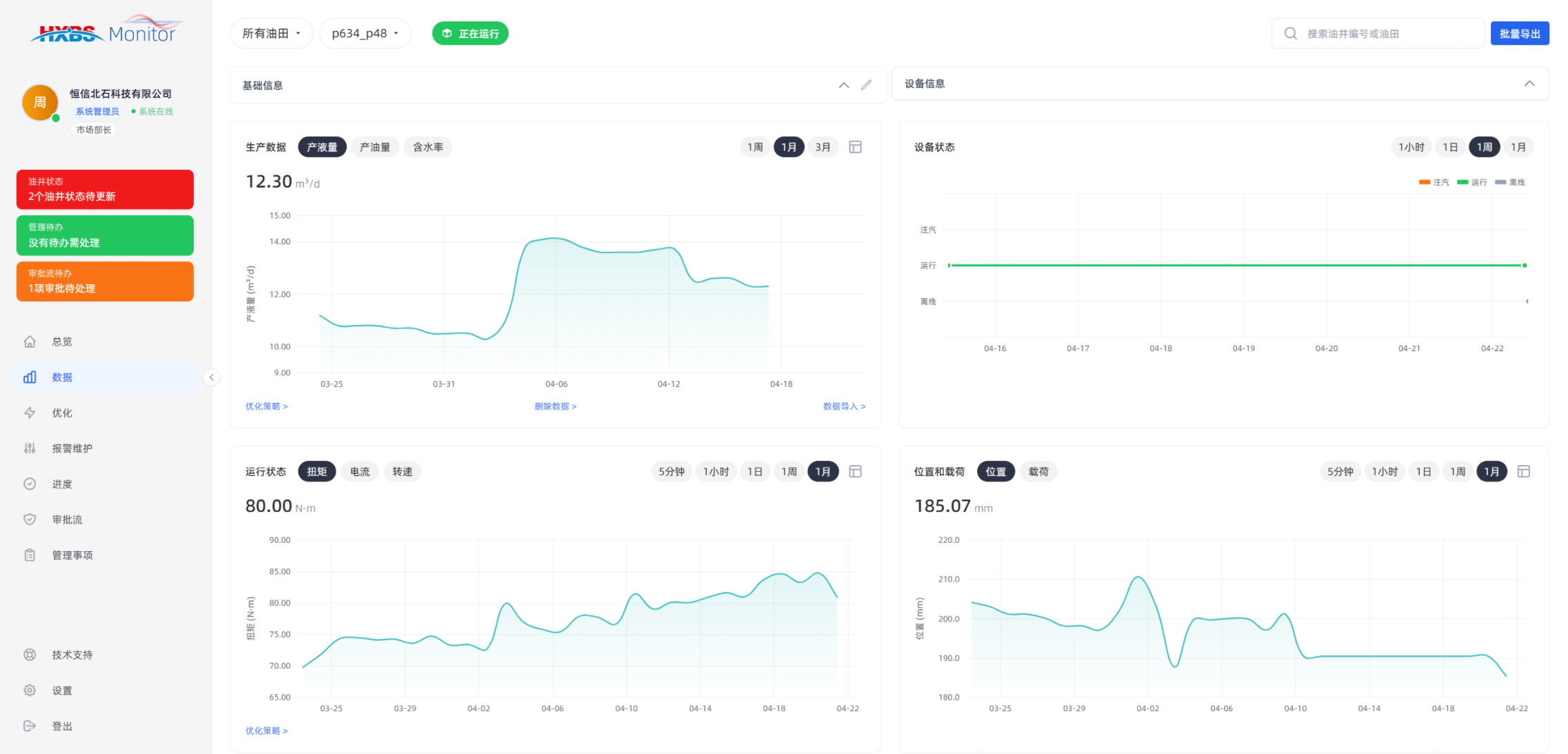Image resolution: width=1568 pixels, height=754 pixels.
Task: Open the green 管理待办 card
Action: (105, 235)
